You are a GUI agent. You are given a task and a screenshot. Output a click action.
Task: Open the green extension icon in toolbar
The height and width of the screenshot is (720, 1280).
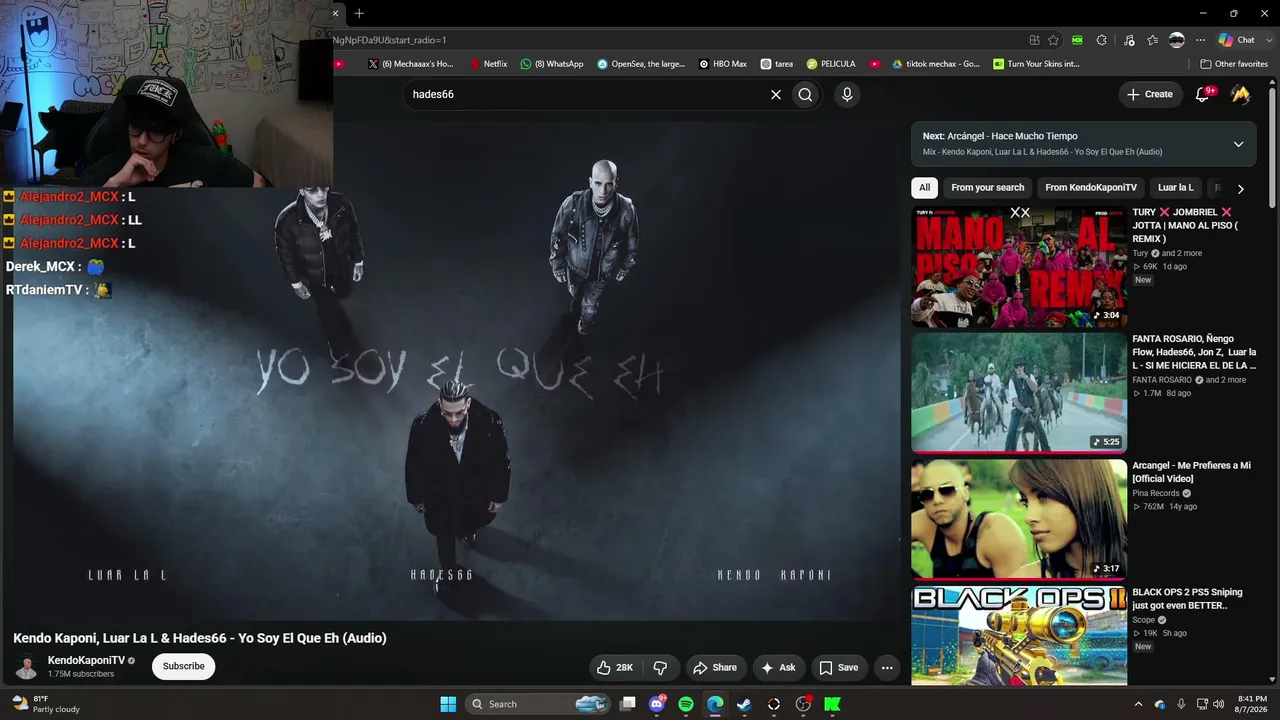click(1077, 40)
